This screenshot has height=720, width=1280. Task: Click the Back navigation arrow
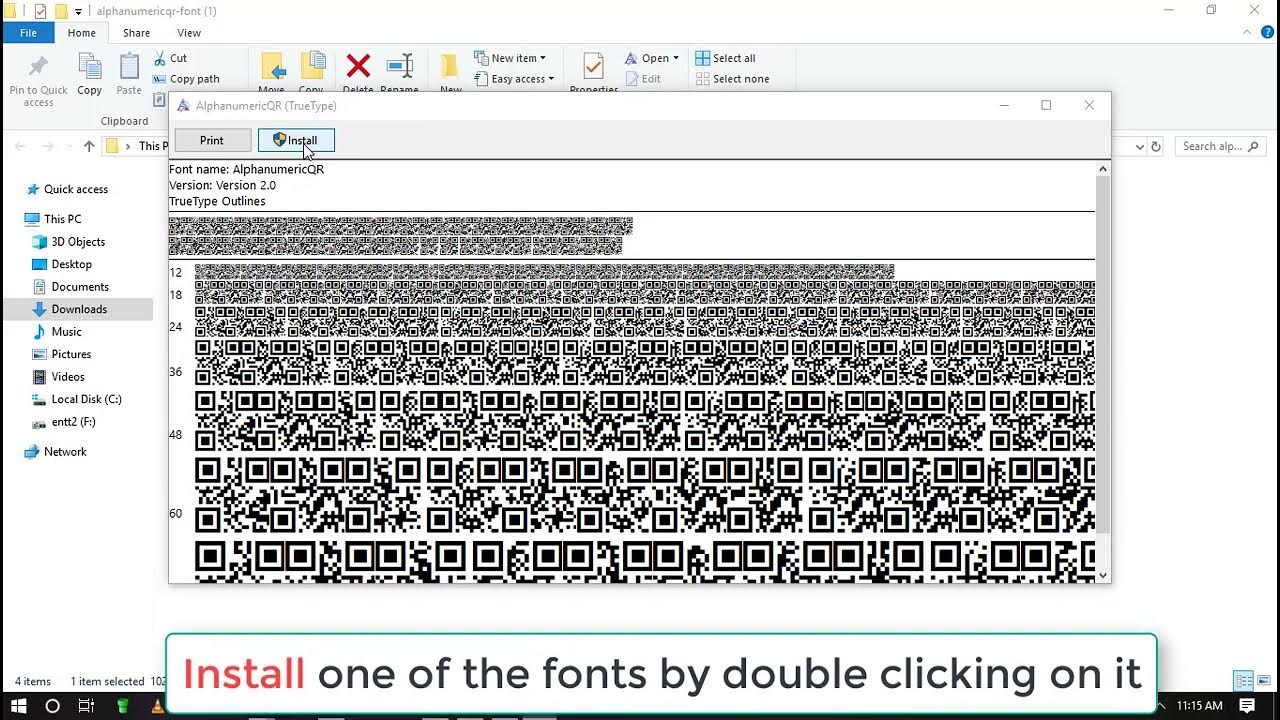tap(20, 146)
